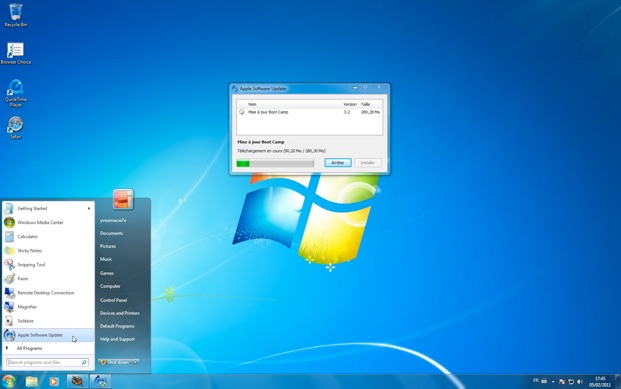Open the yvesimacw7v user folder link
Screen dimensions: 621x389
(113, 220)
